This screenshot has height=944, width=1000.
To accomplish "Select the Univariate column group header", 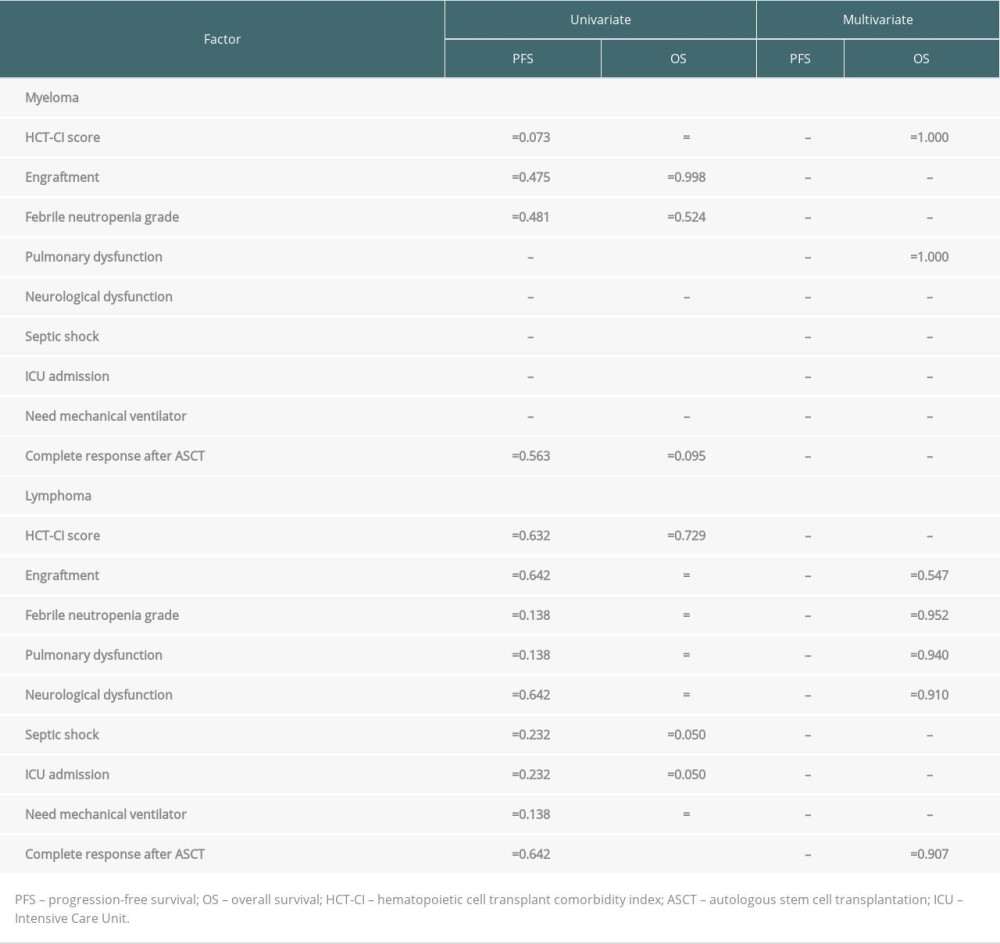I will coord(600,20).
